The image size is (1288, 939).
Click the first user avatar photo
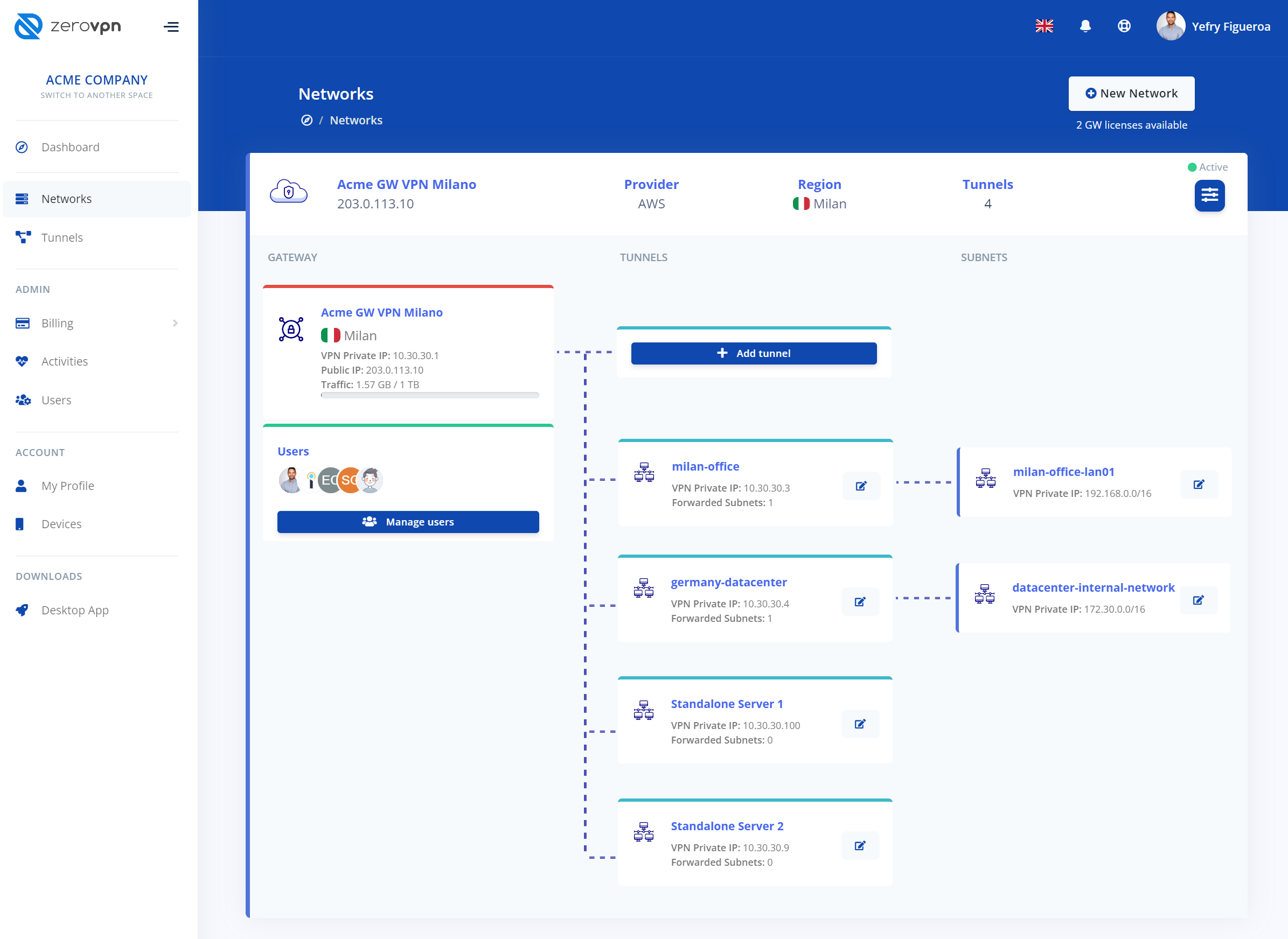[x=290, y=480]
